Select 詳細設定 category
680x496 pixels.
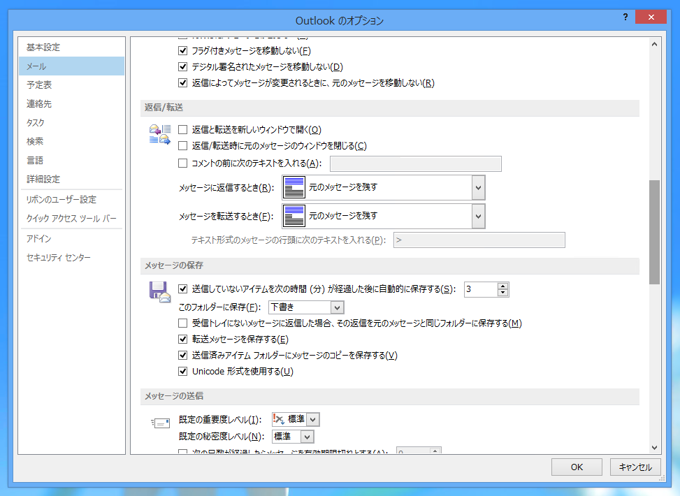72,179
